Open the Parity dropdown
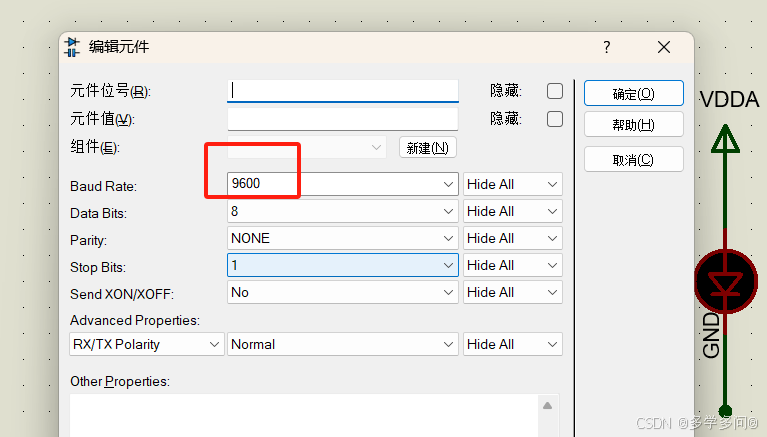The height and width of the screenshot is (437, 767). coord(343,238)
